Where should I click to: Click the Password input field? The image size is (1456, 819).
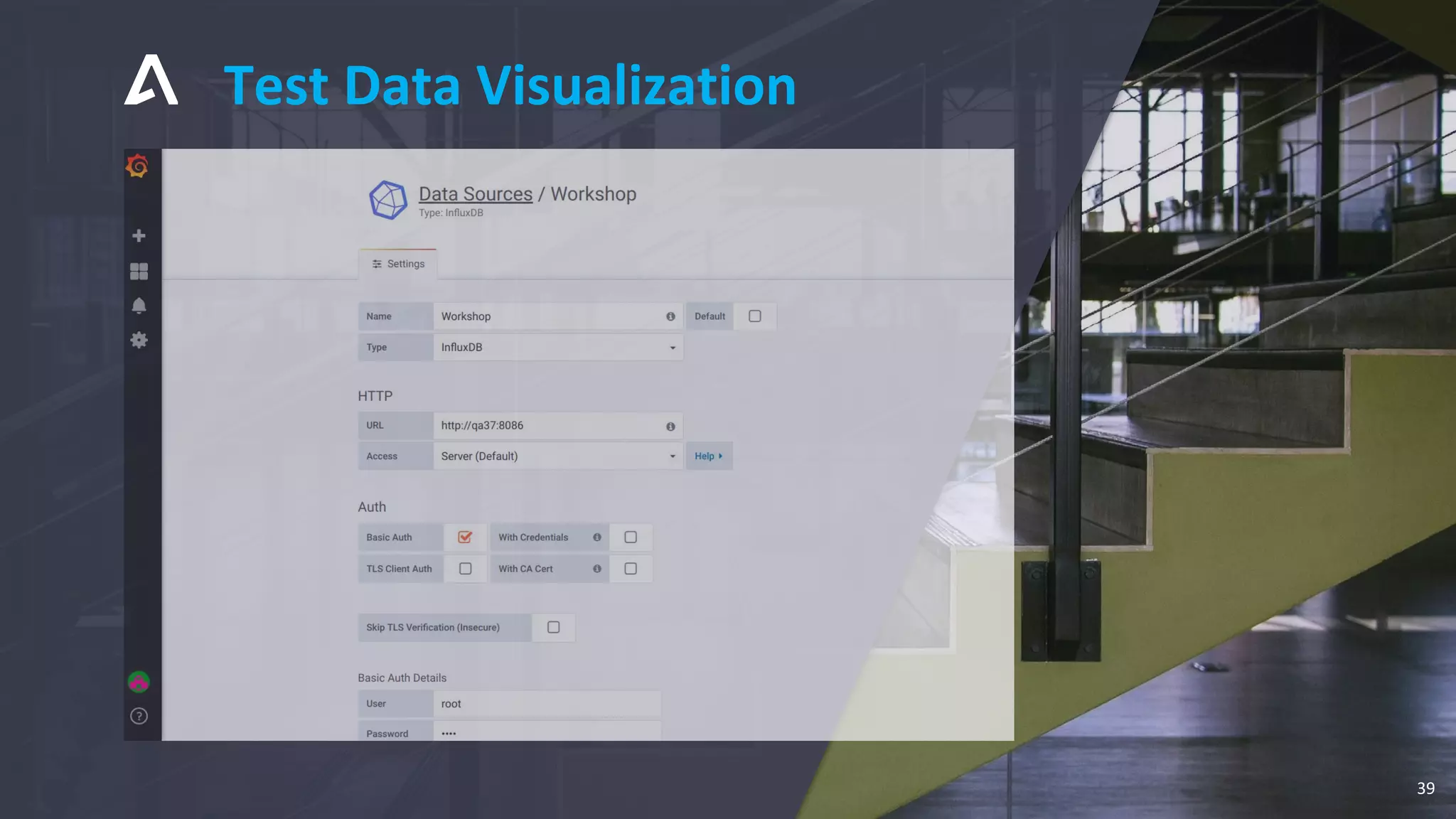coord(547,732)
